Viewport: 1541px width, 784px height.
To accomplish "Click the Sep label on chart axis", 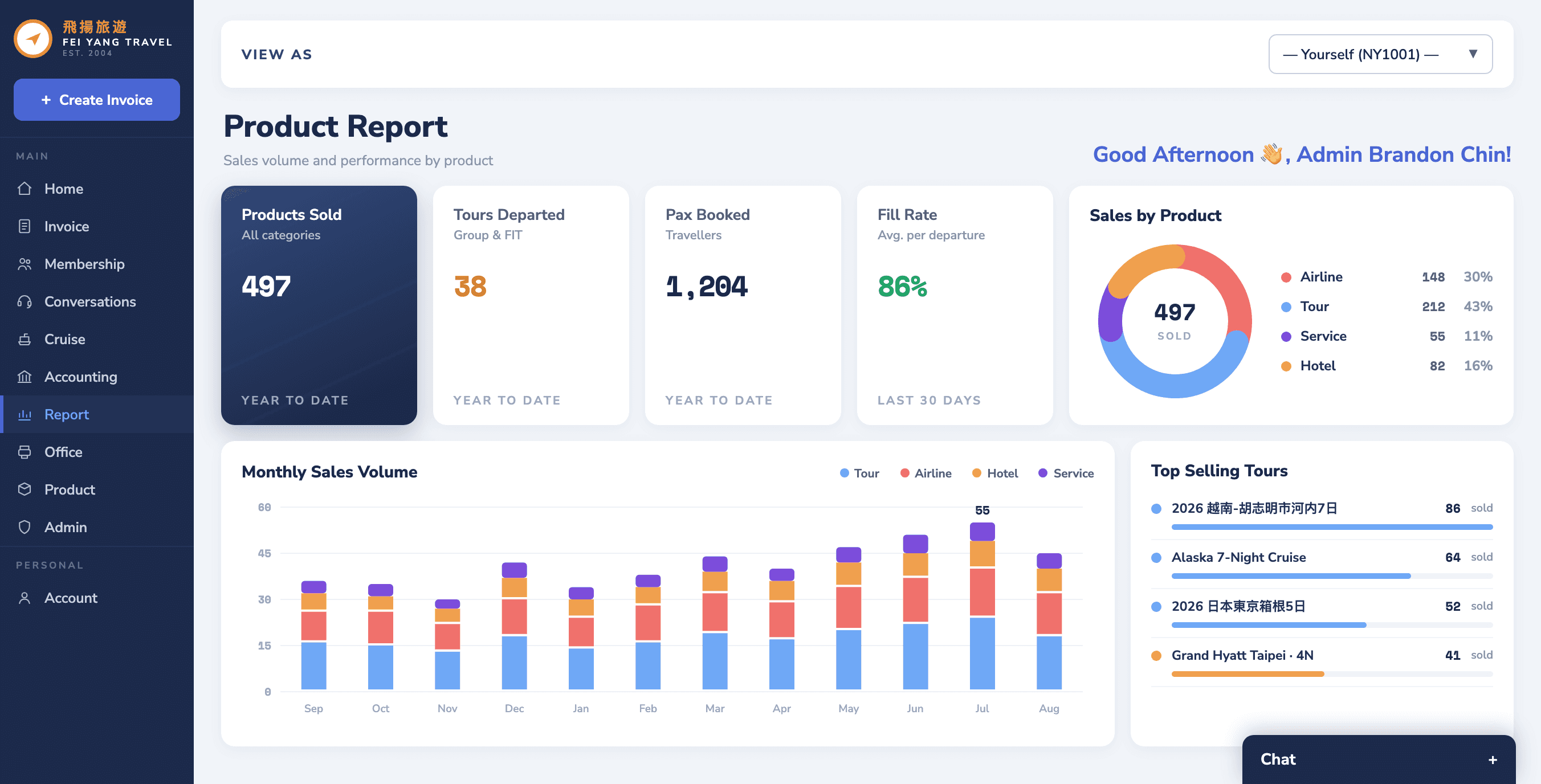I will [x=313, y=709].
